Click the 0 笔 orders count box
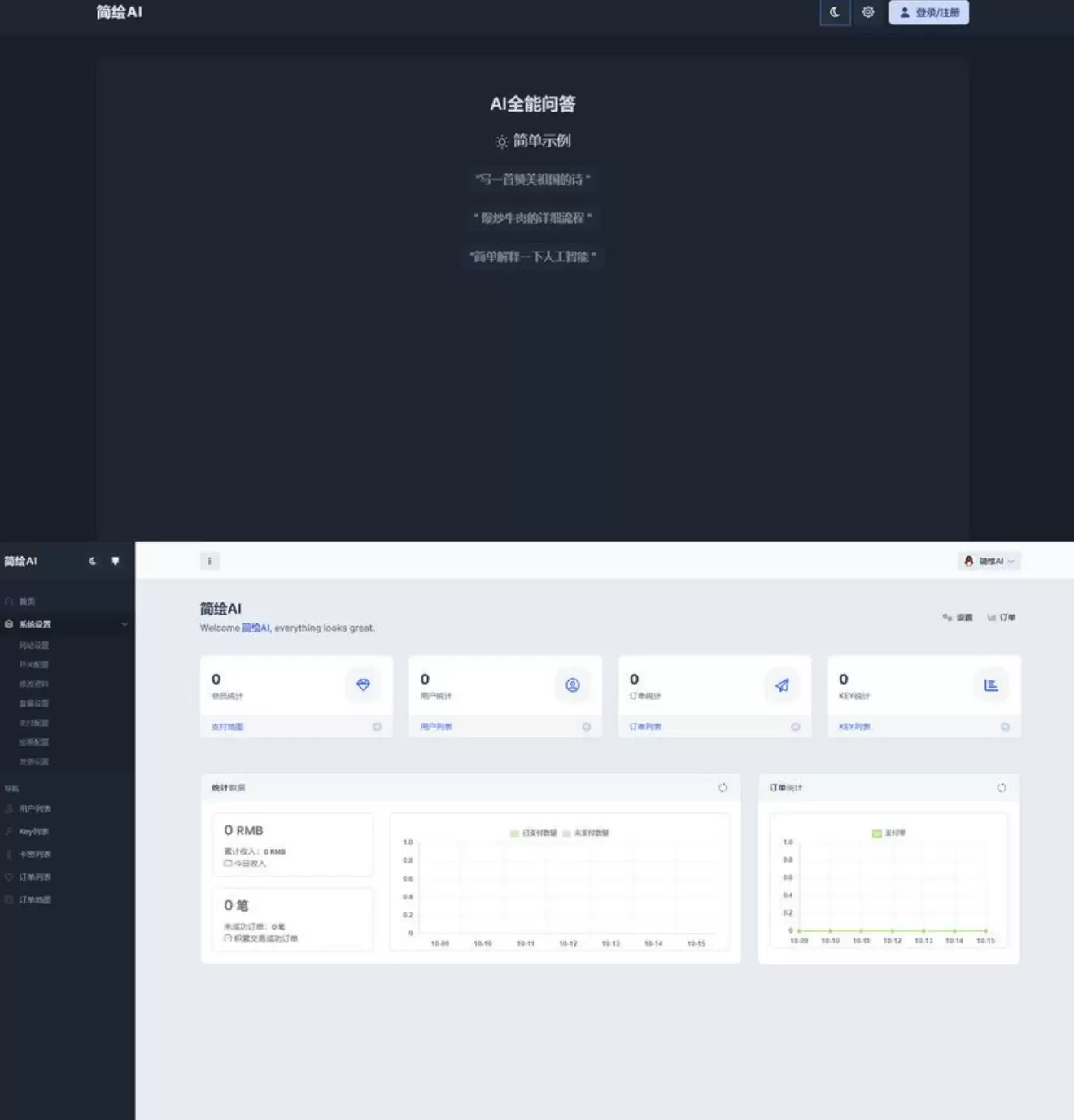 click(293, 920)
